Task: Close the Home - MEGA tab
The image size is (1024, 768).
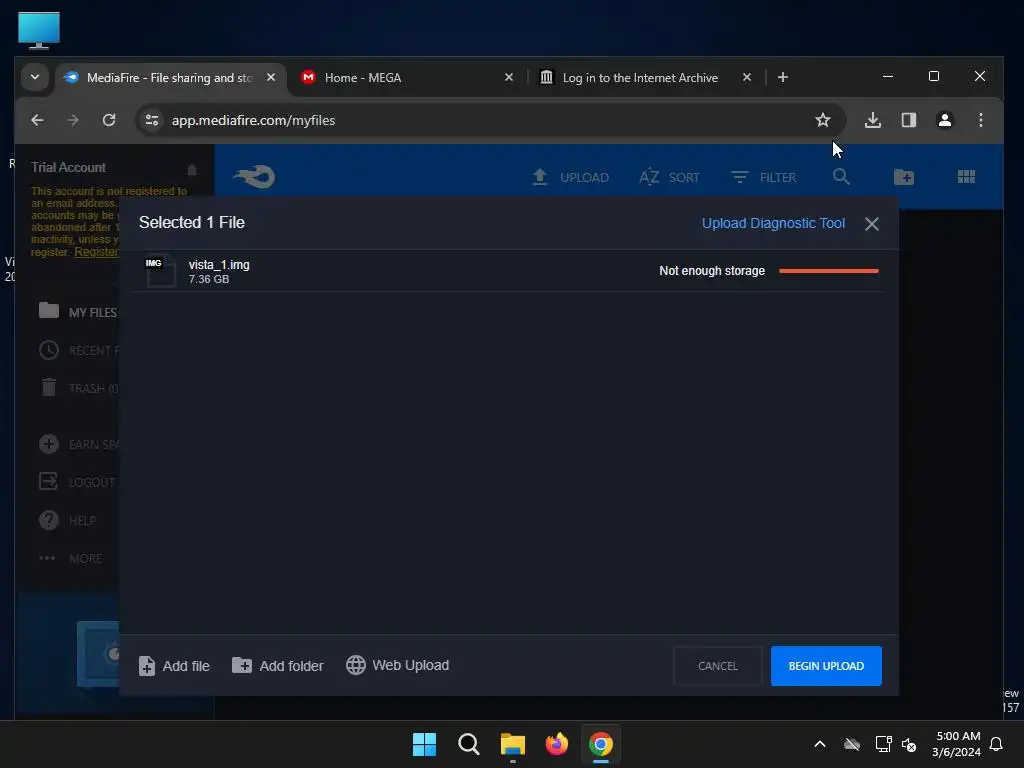Action: coord(509,78)
